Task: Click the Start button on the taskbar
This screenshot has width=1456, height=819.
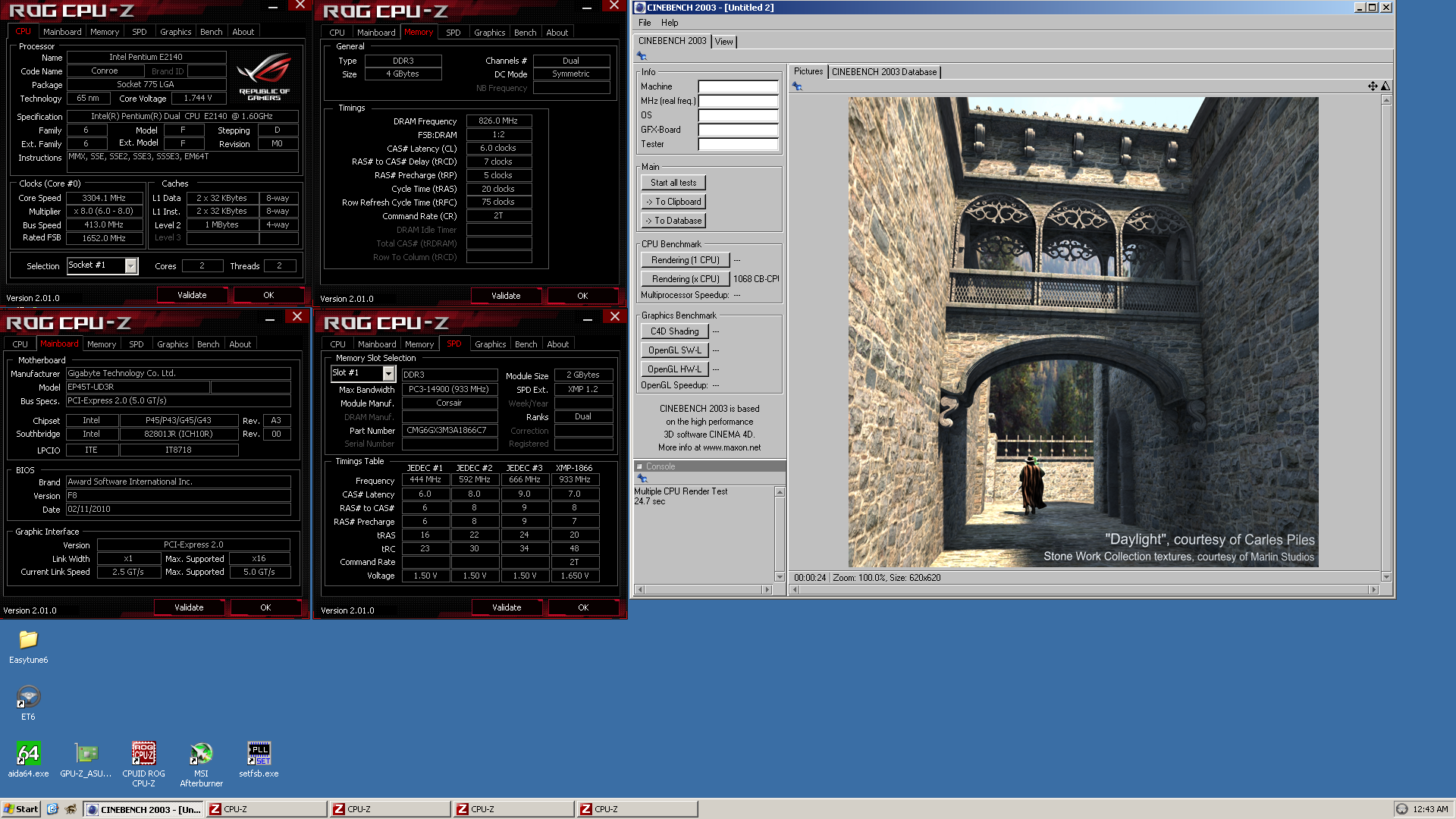Action: pos(20,809)
